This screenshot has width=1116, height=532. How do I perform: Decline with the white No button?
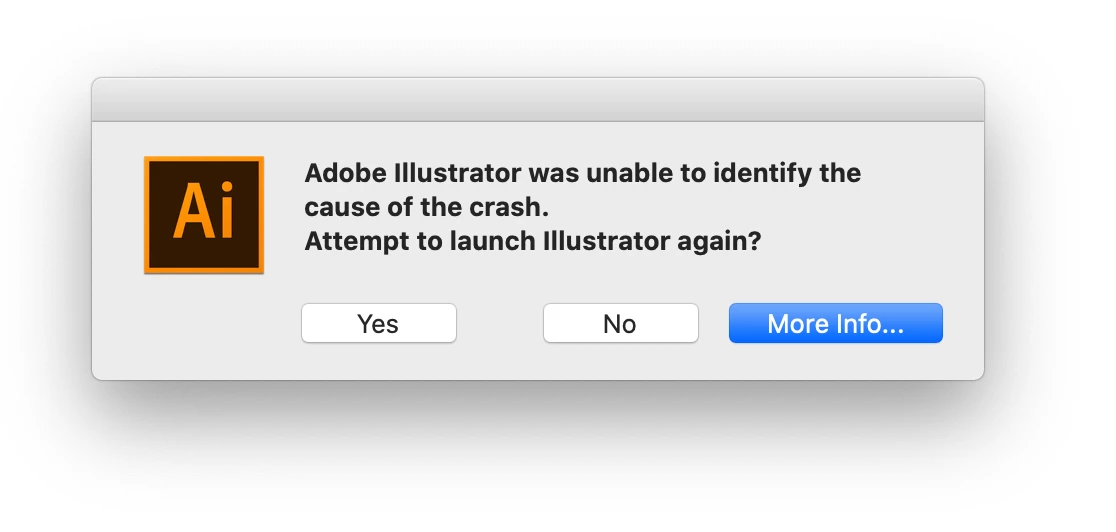point(621,323)
